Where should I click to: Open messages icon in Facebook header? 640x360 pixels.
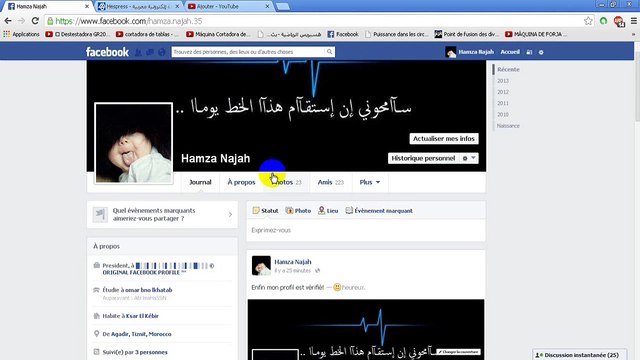click(x=150, y=52)
